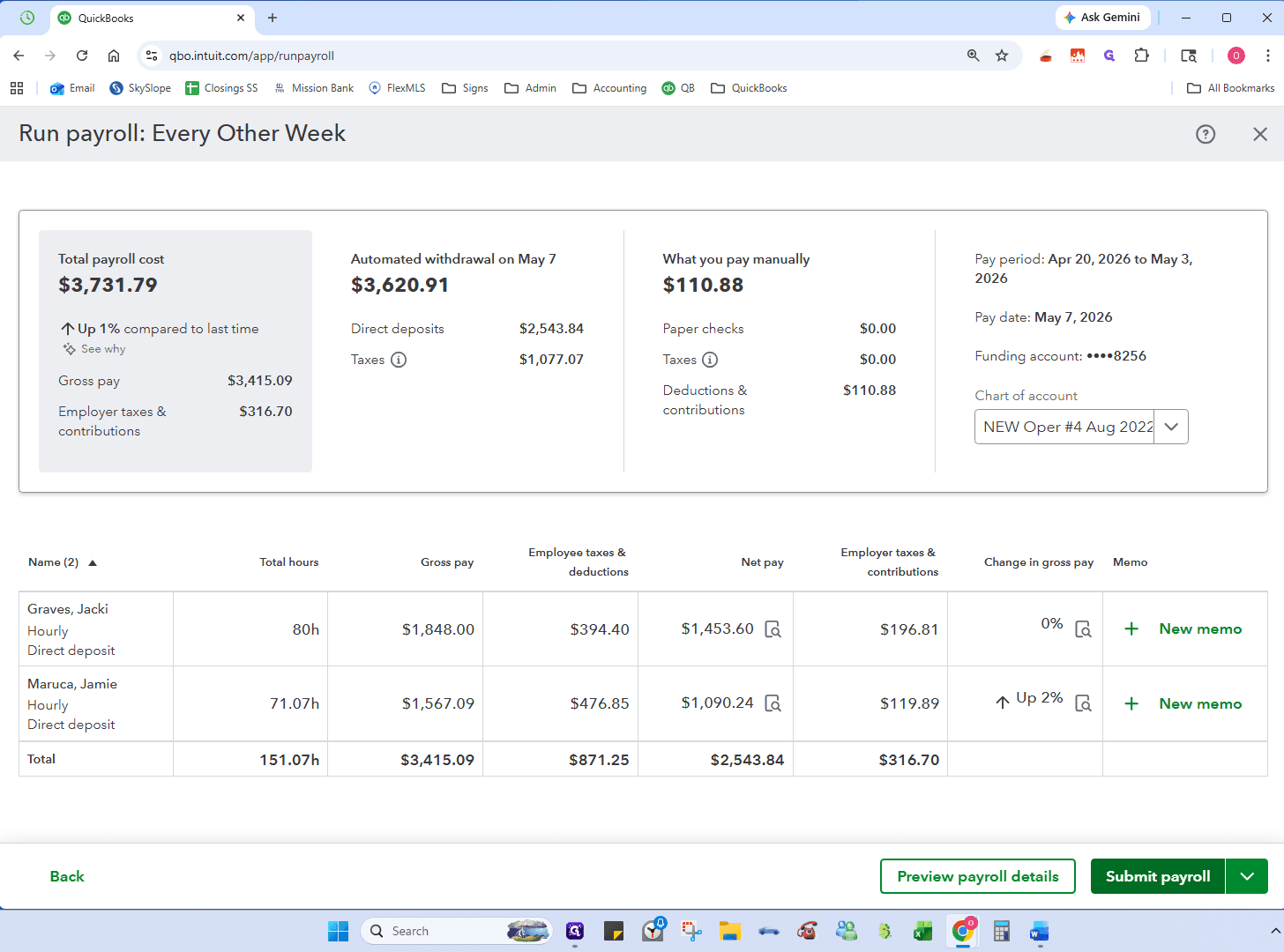Open the help question mark icon
This screenshot has height=952, width=1284.
(1206, 134)
